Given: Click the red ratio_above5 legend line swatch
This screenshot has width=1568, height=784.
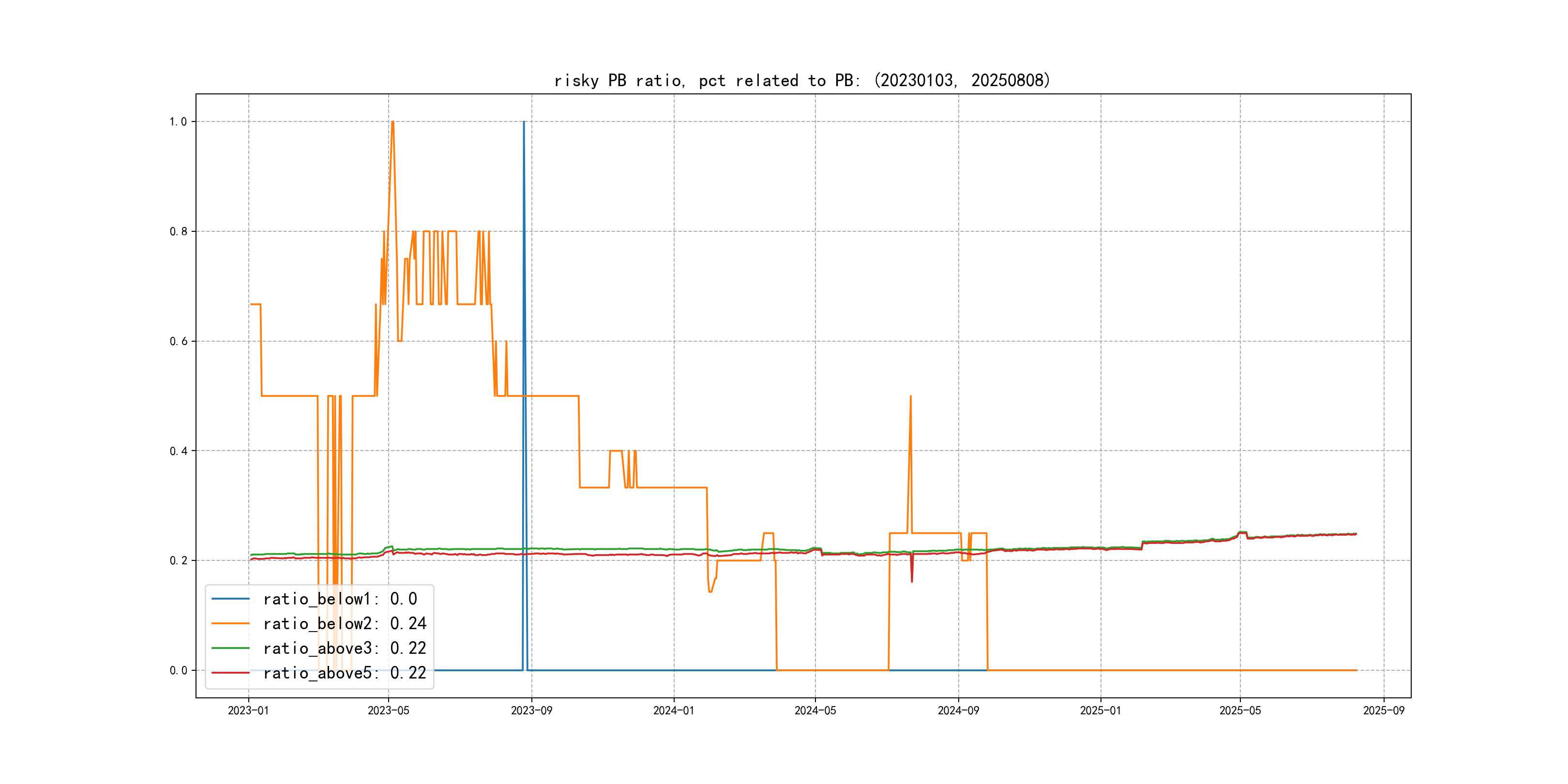Looking at the screenshot, I should [230, 673].
